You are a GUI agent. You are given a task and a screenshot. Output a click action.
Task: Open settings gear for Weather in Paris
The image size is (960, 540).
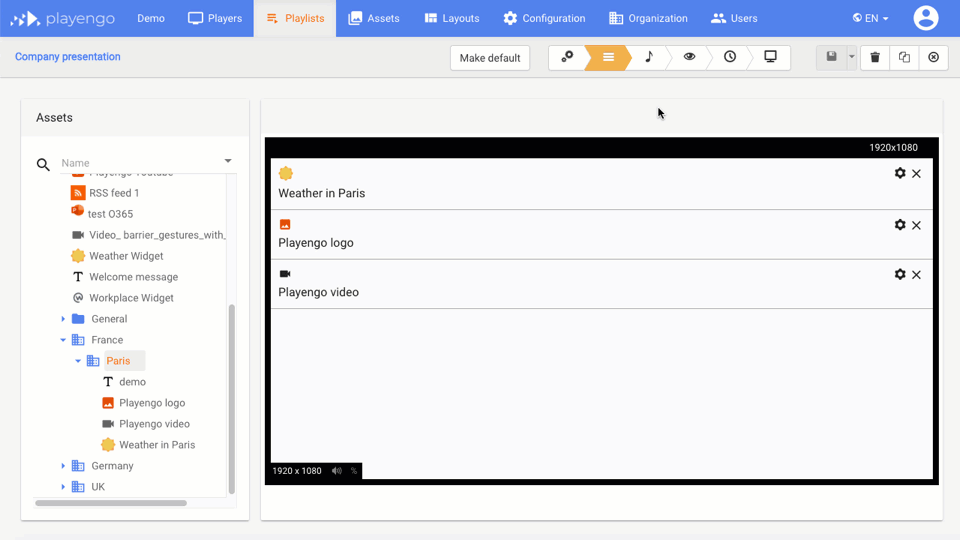[x=900, y=173]
